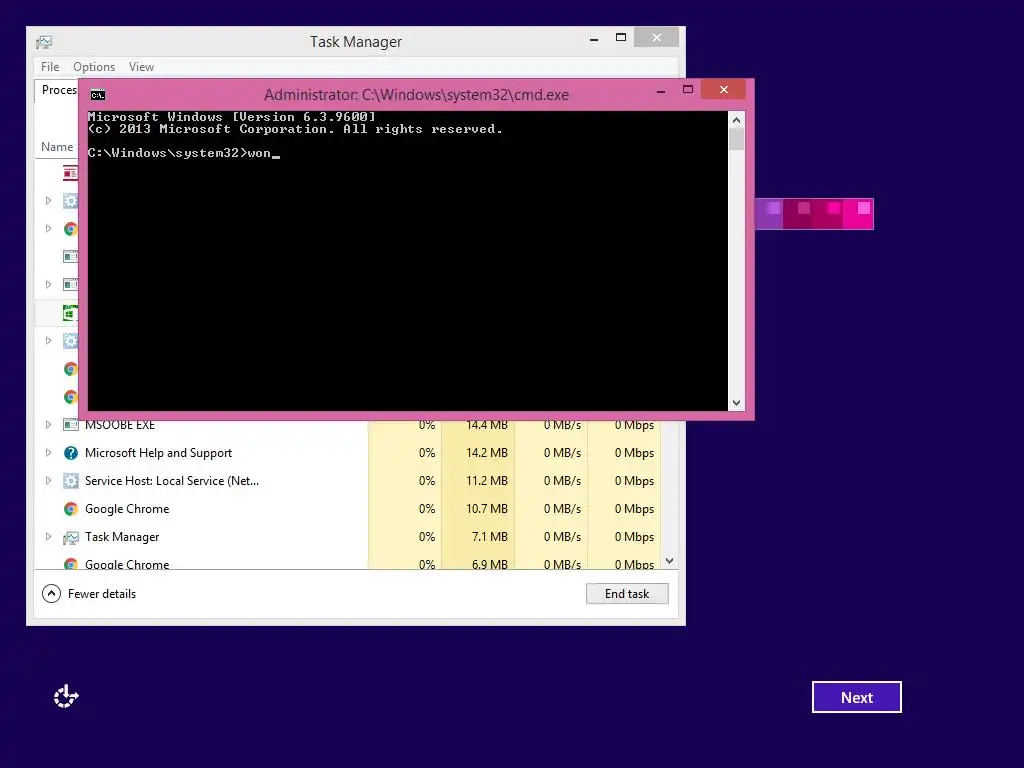Click the Chrome icon with 10.7 MB memory
This screenshot has height=768, width=1024.
pyautogui.click(x=71, y=509)
